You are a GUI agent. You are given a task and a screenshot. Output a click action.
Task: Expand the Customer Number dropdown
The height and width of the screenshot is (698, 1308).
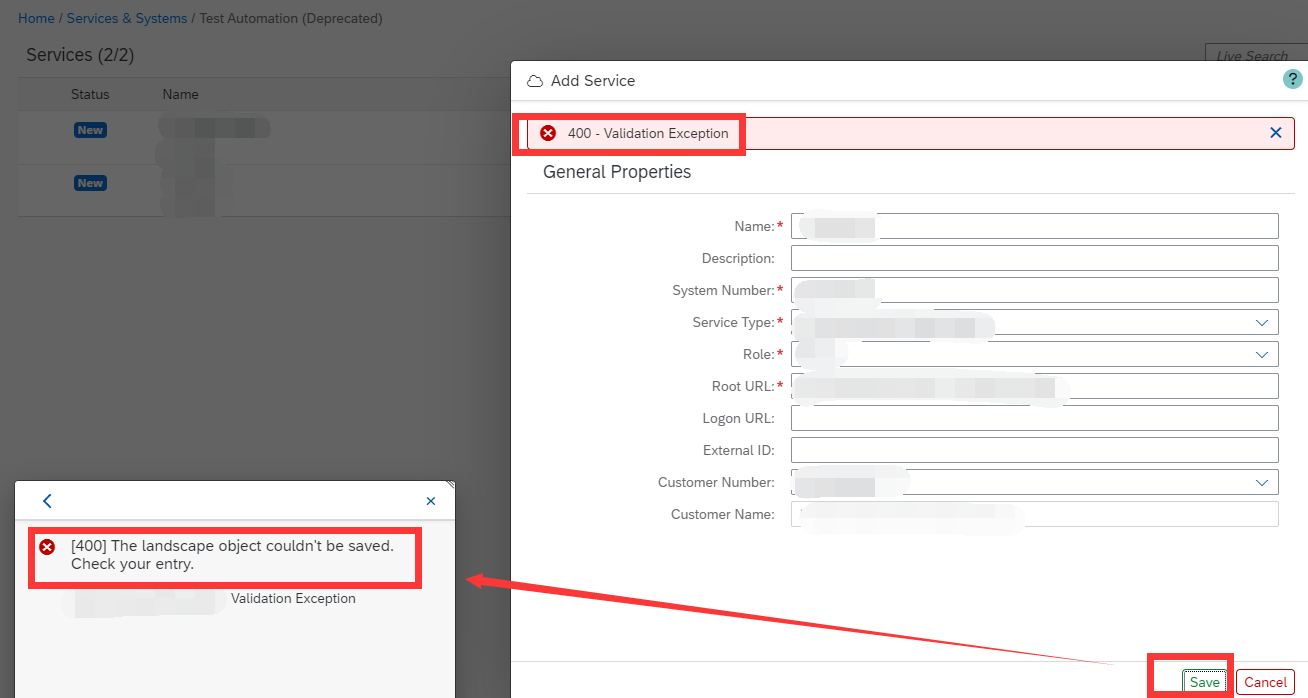(x=1261, y=482)
